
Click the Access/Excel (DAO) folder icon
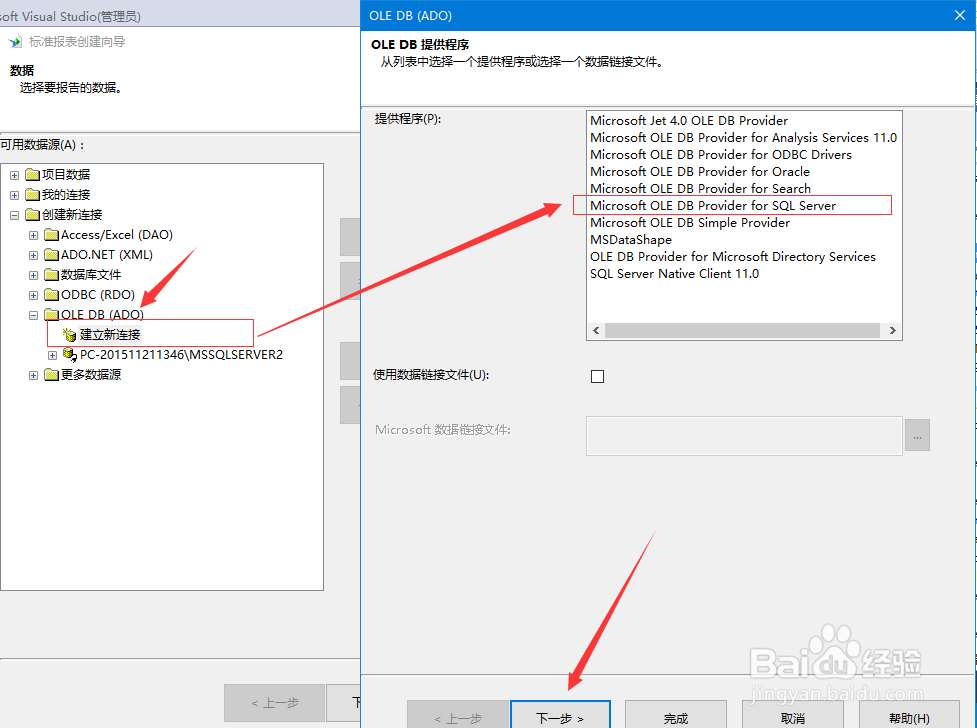click(53, 234)
